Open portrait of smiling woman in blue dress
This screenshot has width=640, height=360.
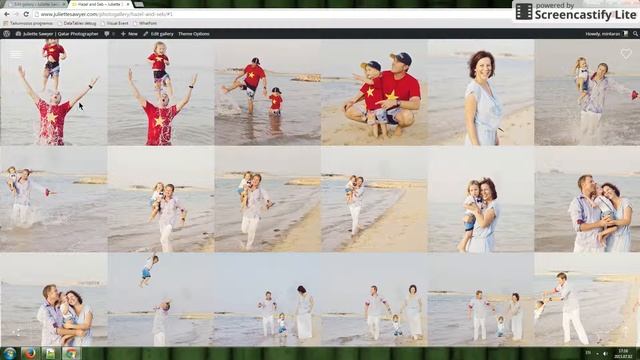coord(481,92)
